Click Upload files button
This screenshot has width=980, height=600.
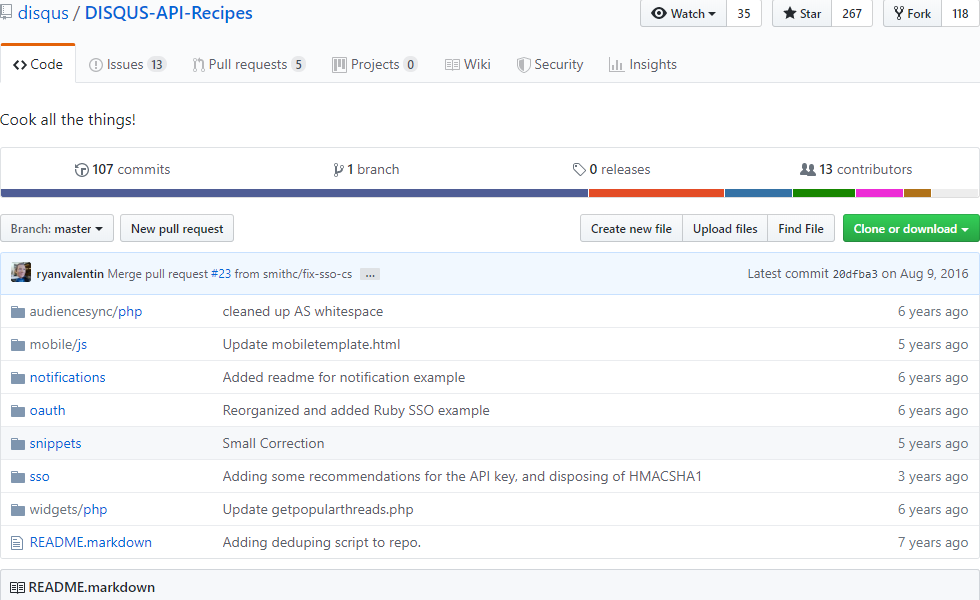click(725, 229)
